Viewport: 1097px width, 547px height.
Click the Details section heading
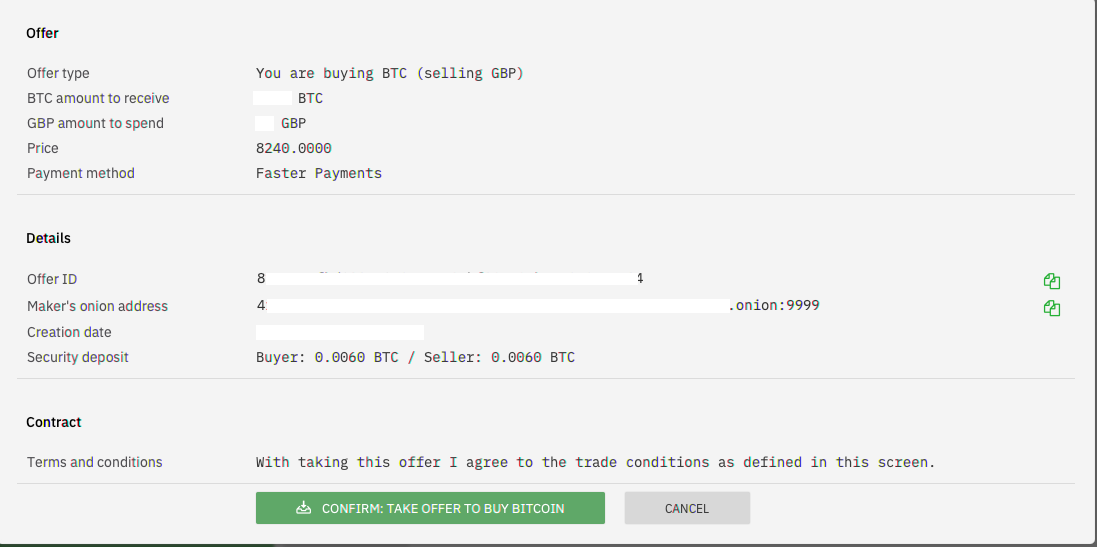[x=48, y=239]
